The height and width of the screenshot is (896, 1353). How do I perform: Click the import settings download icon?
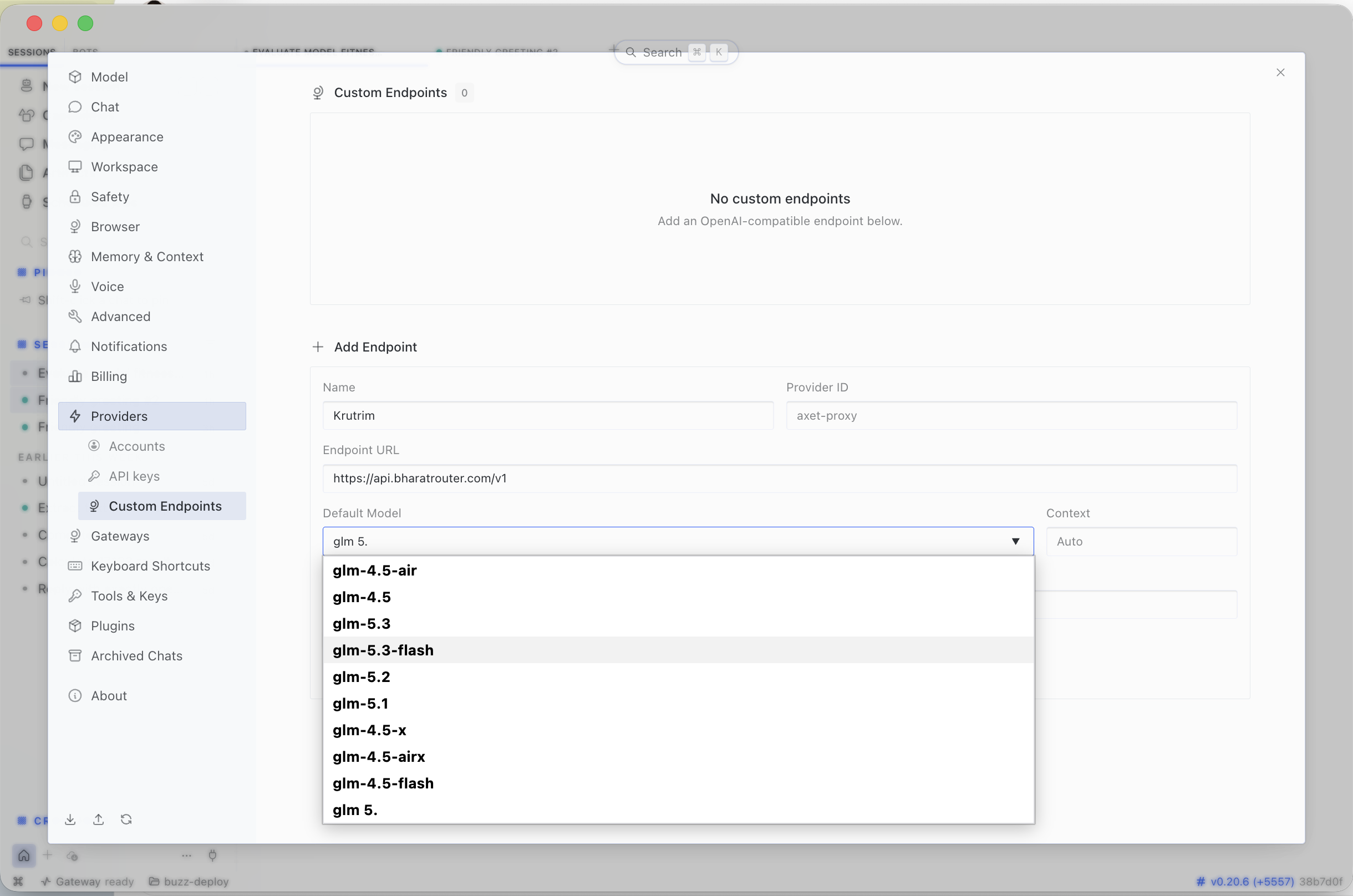70,819
